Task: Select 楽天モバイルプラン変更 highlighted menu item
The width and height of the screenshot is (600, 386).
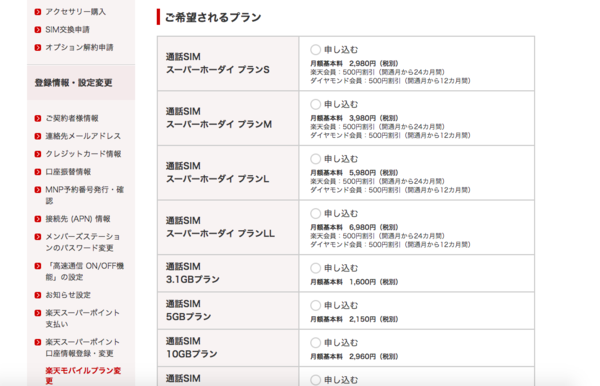Action: coord(83,376)
